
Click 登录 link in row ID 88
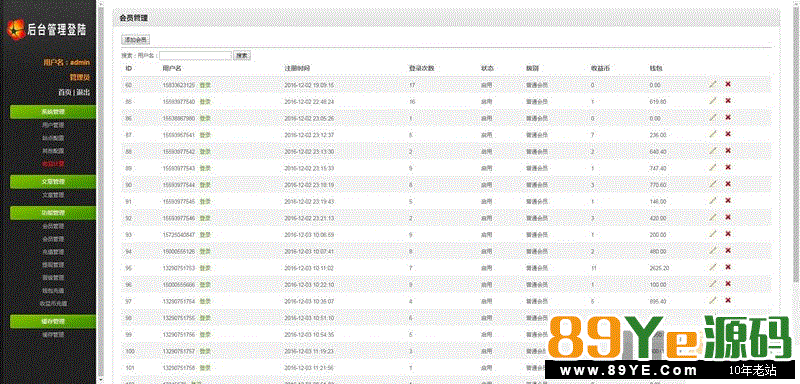pos(205,151)
